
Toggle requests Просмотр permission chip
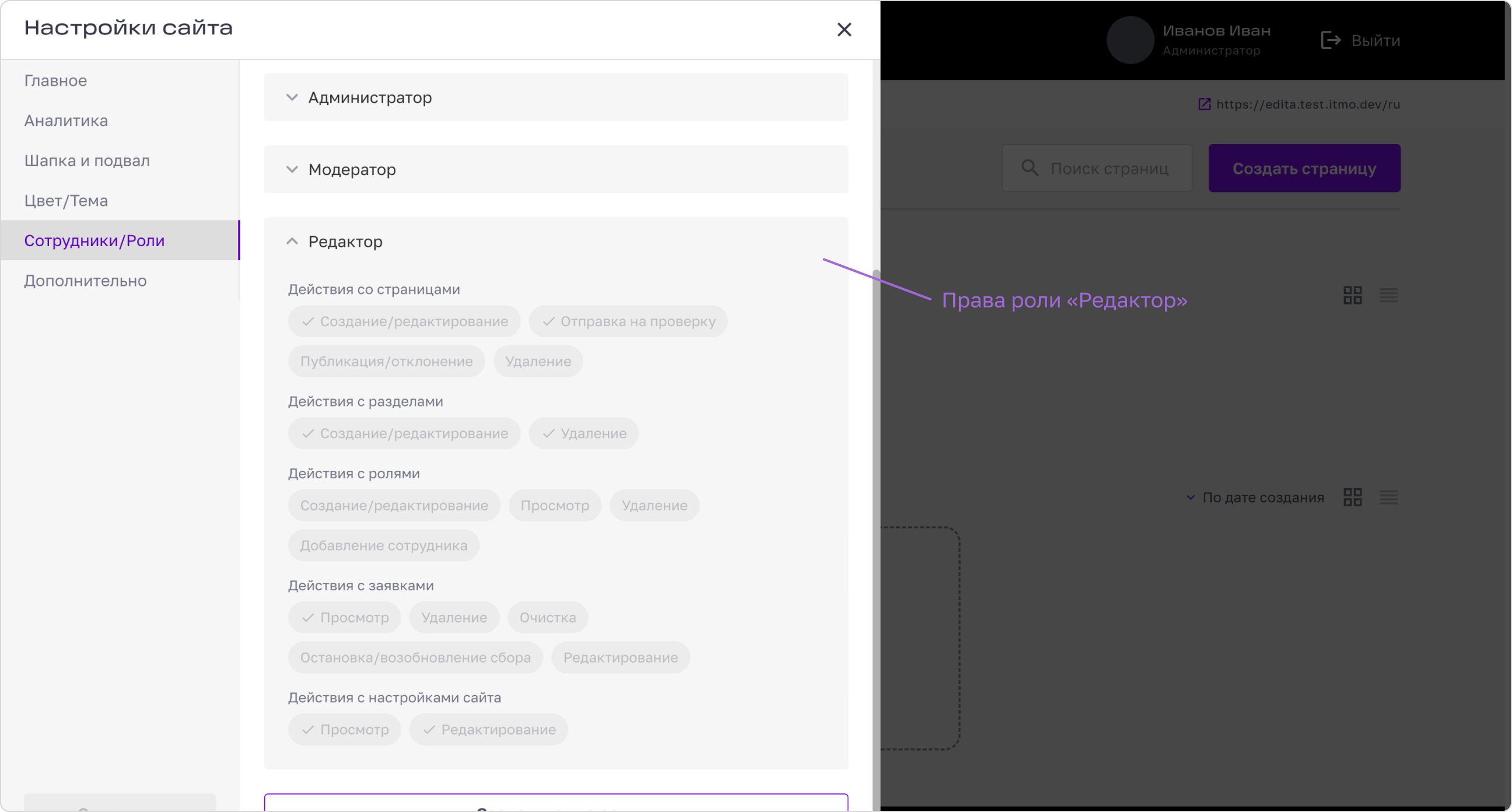344,617
